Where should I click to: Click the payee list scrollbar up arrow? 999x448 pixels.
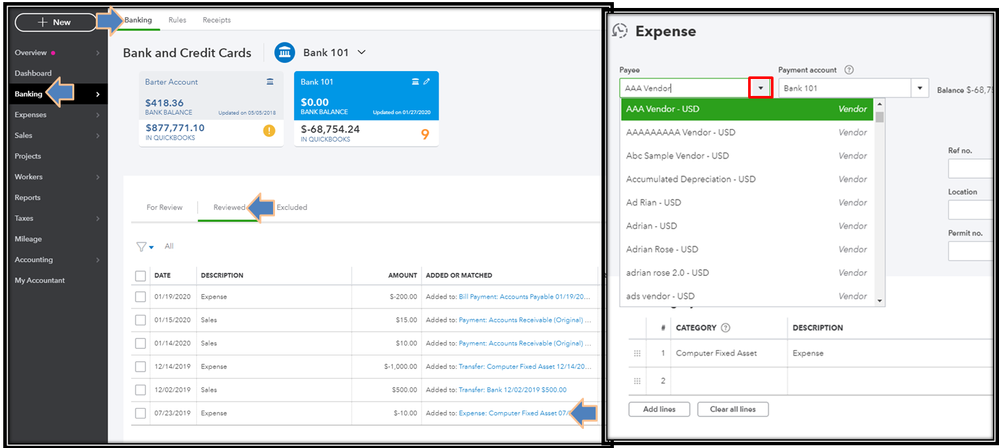click(x=880, y=103)
